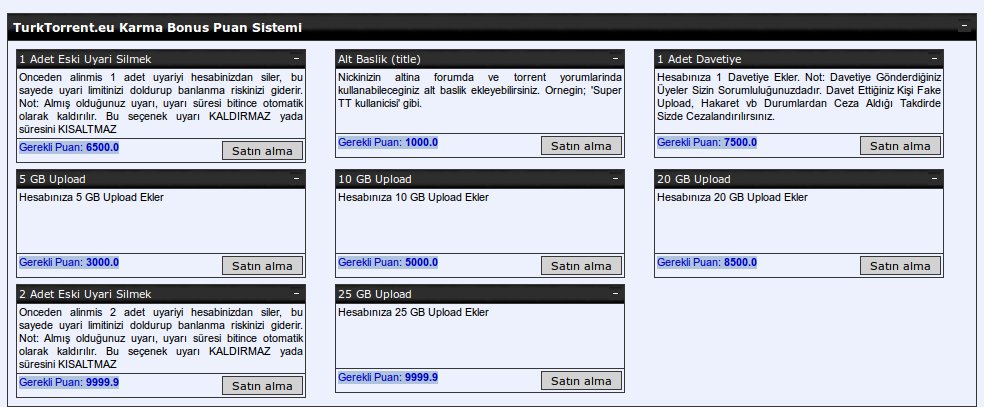Click the Gerekli Puan: 7500.0 text
Viewport: 984px width, 407px height.
click(707, 142)
